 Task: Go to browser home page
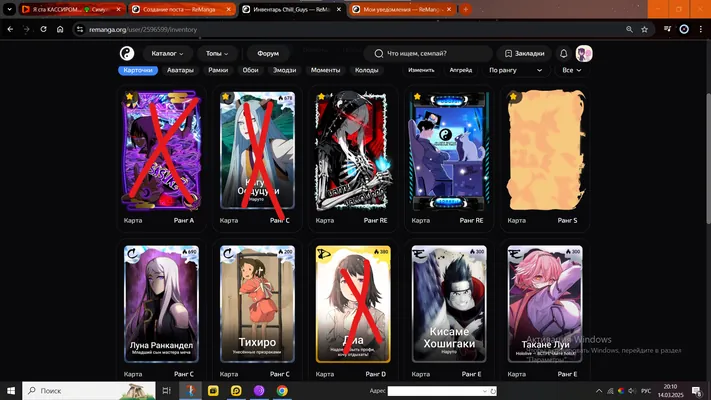click(60, 29)
